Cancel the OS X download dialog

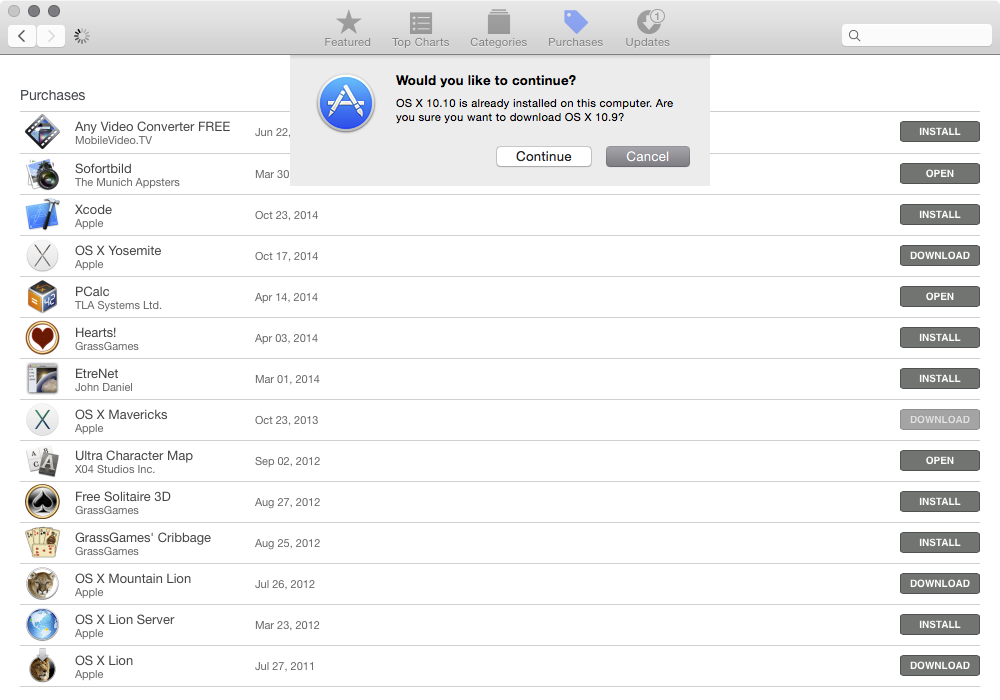click(x=647, y=156)
